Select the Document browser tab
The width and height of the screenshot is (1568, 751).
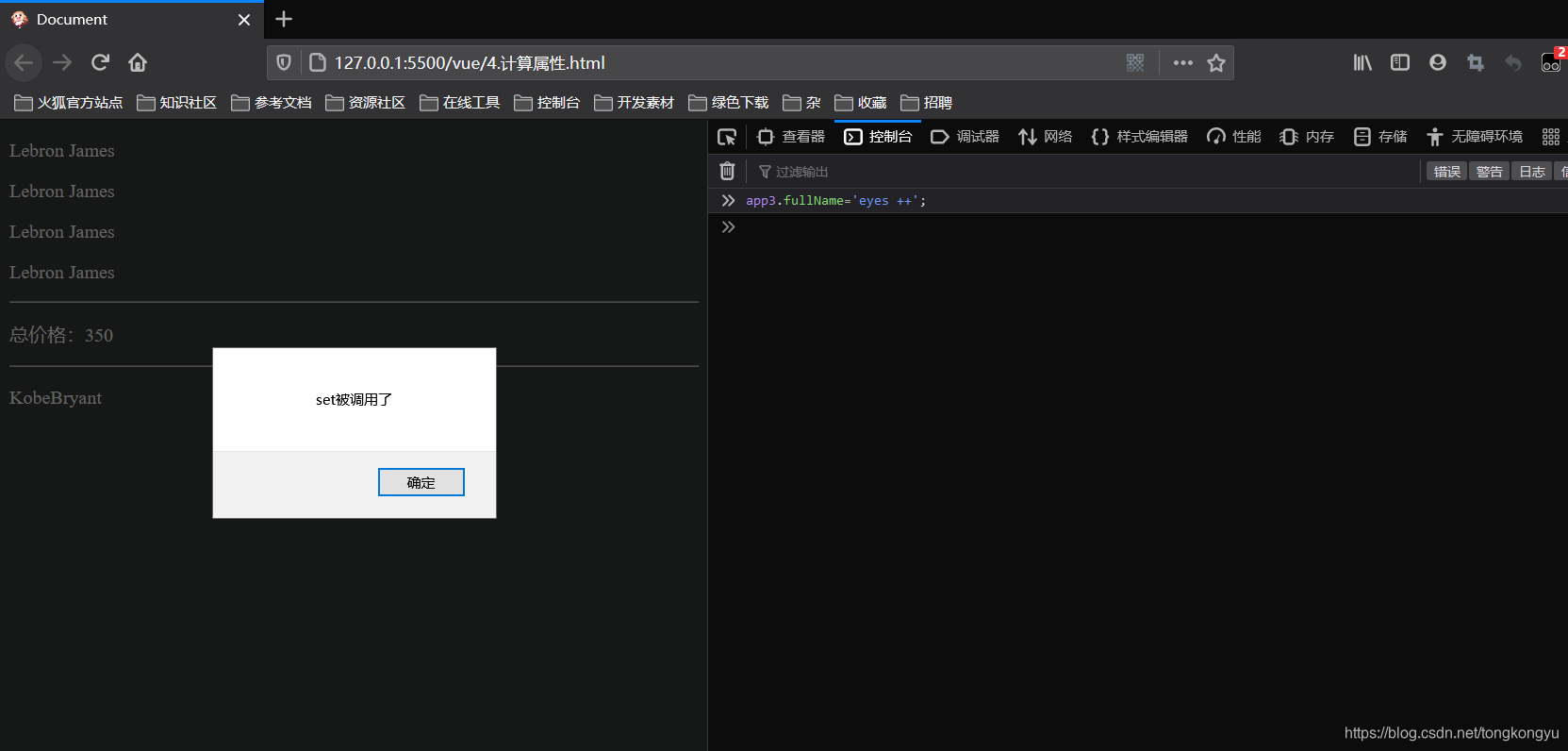point(132,20)
